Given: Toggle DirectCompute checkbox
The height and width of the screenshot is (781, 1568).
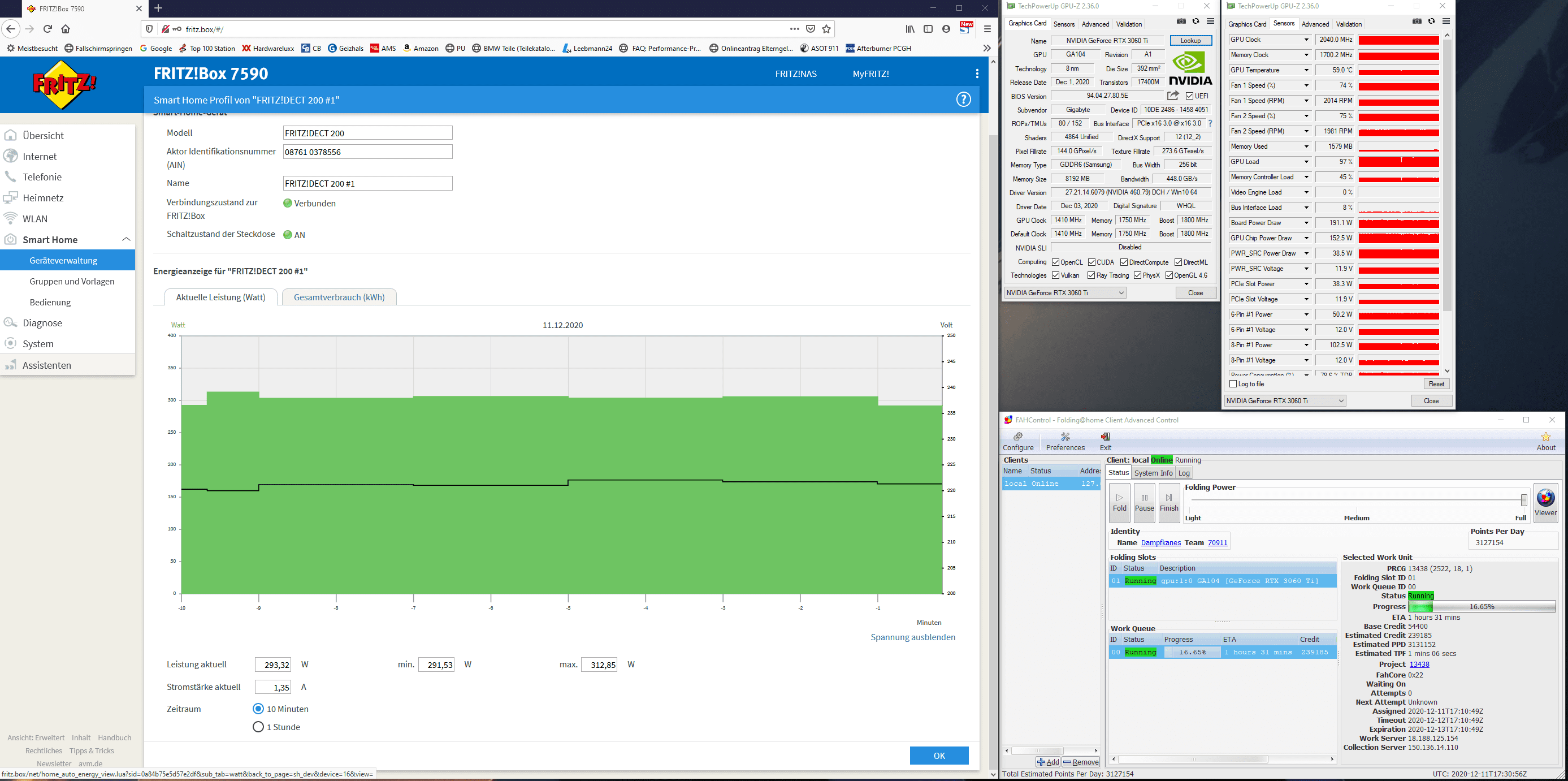Looking at the screenshot, I should click(1124, 262).
